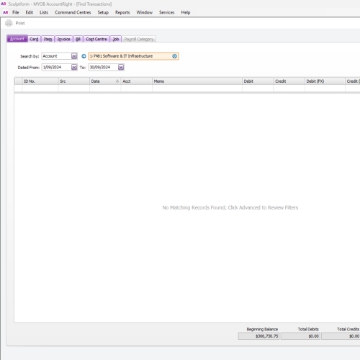The height and width of the screenshot is (360, 360).
Task: Sort by the Acct column header
Action: (x=137, y=81)
